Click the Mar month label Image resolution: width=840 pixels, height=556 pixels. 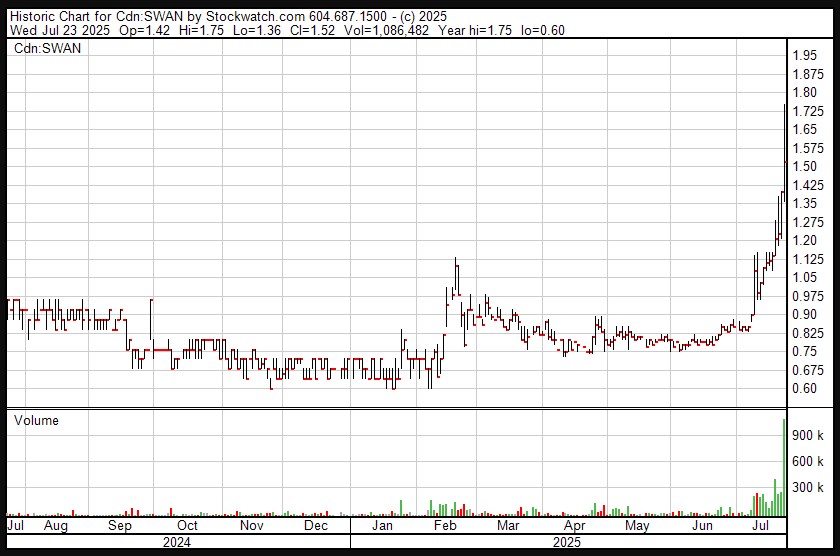pos(508,525)
